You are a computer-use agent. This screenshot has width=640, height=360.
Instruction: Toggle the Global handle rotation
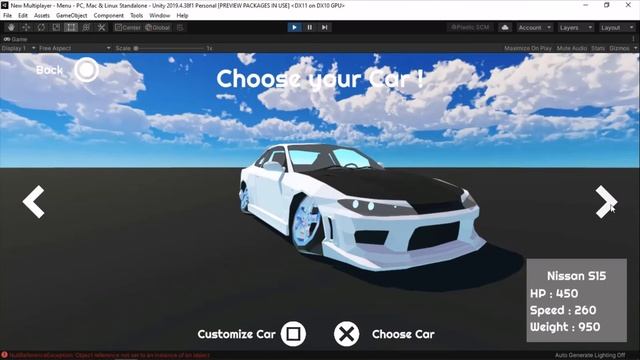(x=158, y=27)
